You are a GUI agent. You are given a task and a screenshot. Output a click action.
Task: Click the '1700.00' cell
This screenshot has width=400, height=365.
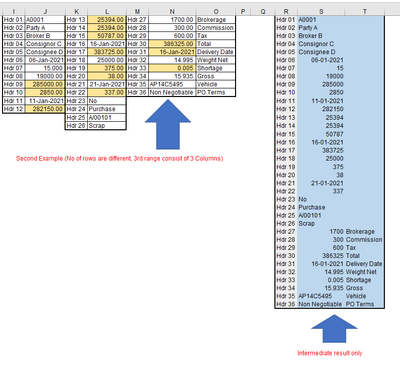[x=172, y=20]
